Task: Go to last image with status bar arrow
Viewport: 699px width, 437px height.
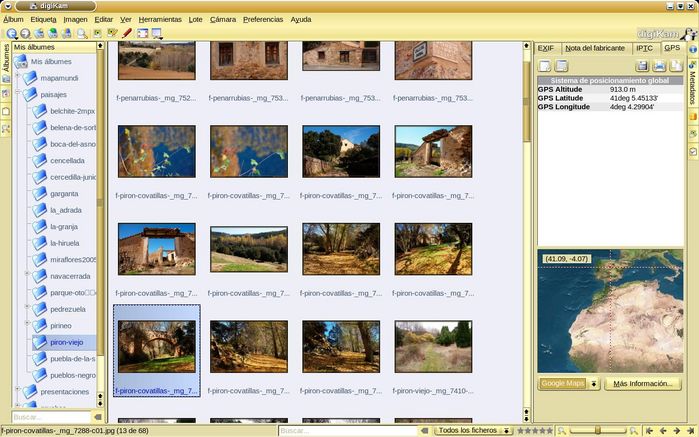Action: 690,431
